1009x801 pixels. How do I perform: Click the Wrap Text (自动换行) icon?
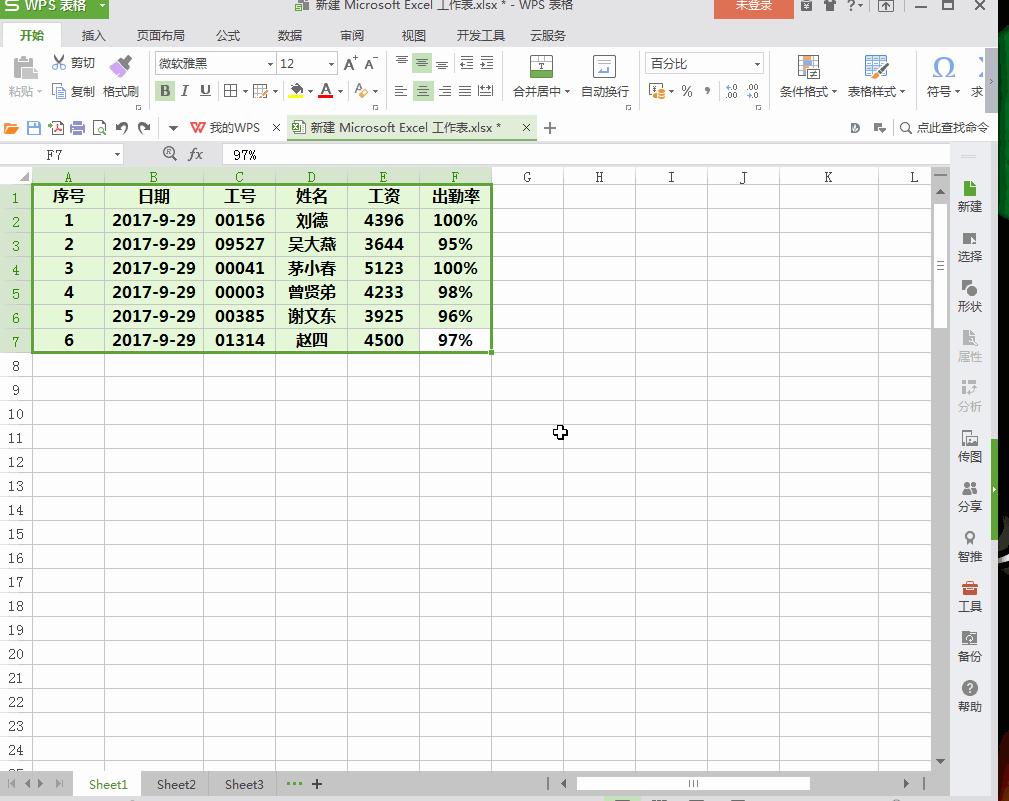point(604,67)
